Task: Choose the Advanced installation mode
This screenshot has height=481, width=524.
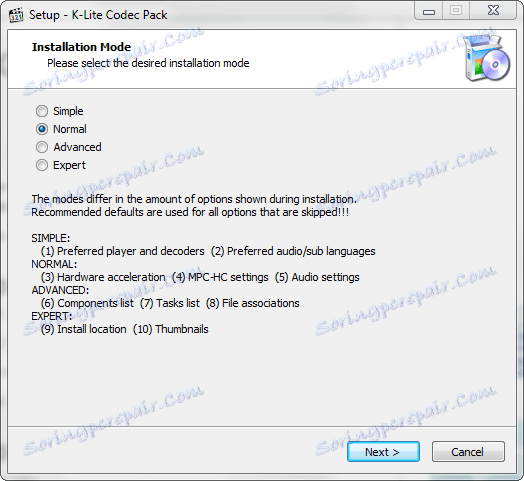Action: pyautogui.click(x=69, y=147)
